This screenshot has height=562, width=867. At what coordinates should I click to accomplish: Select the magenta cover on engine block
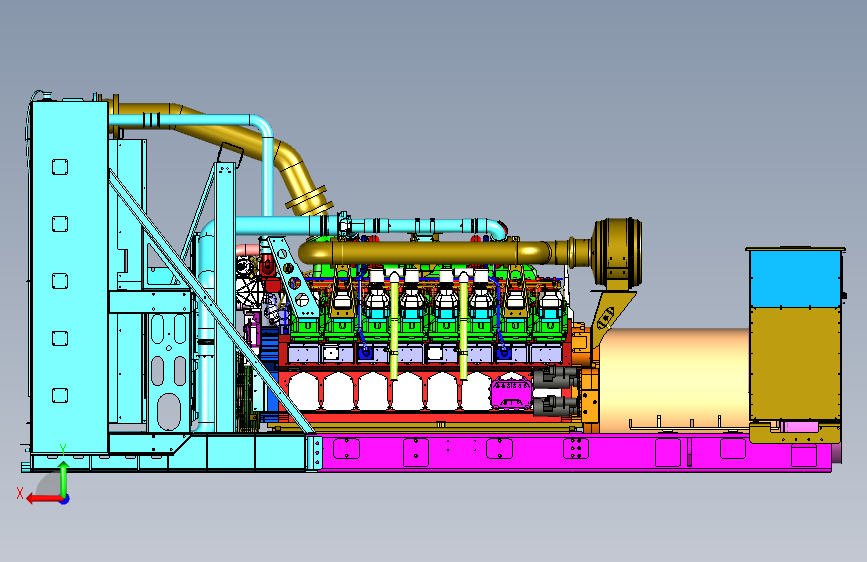[511, 391]
